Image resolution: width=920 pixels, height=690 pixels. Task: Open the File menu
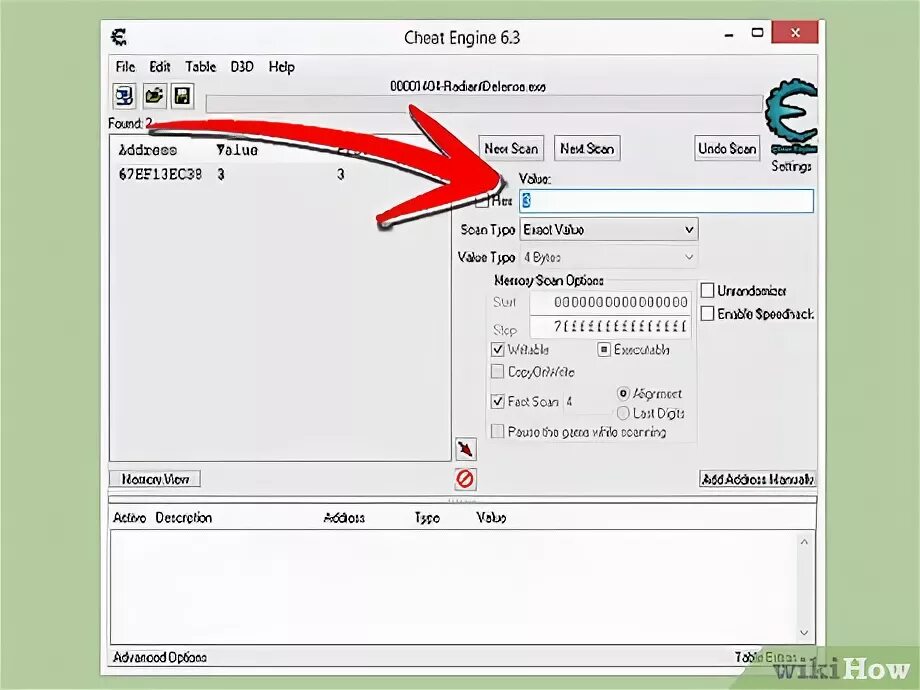click(x=125, y=67)
